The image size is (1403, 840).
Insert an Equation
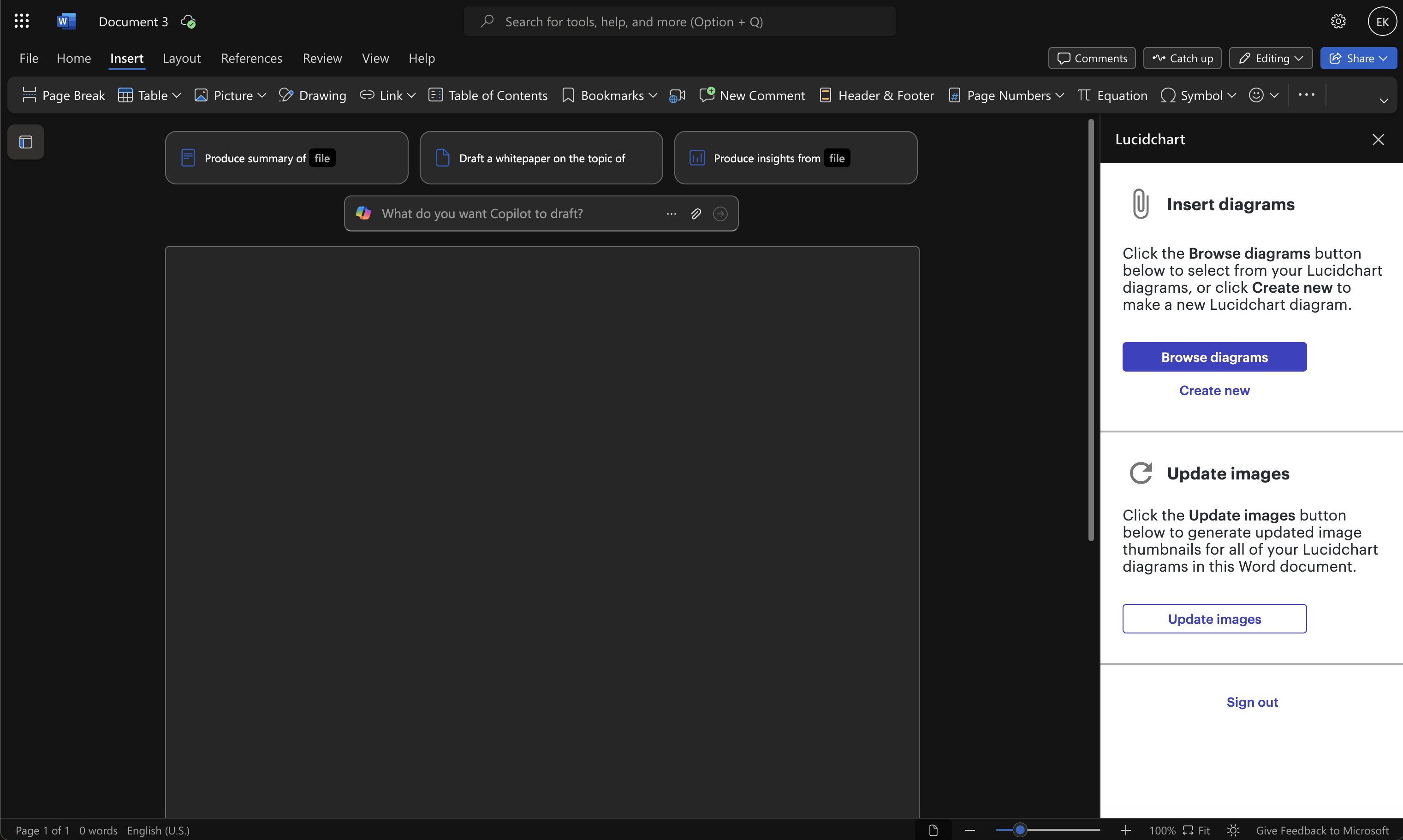(x=1112, y=95)
